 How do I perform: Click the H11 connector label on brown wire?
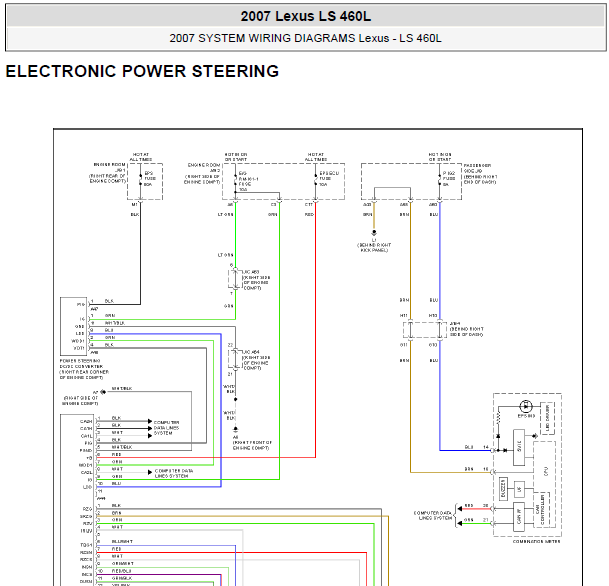coord(404,316)
